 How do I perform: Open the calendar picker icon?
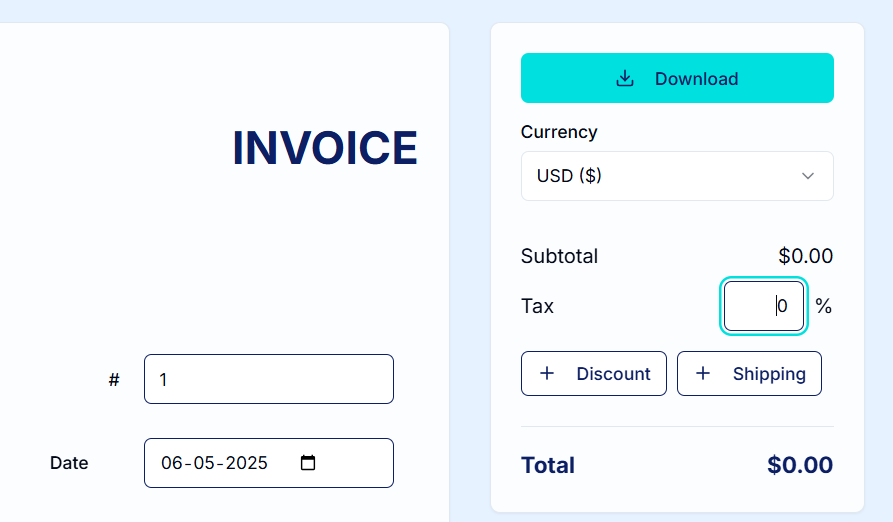pyautogui.click(x=308, y=463)
